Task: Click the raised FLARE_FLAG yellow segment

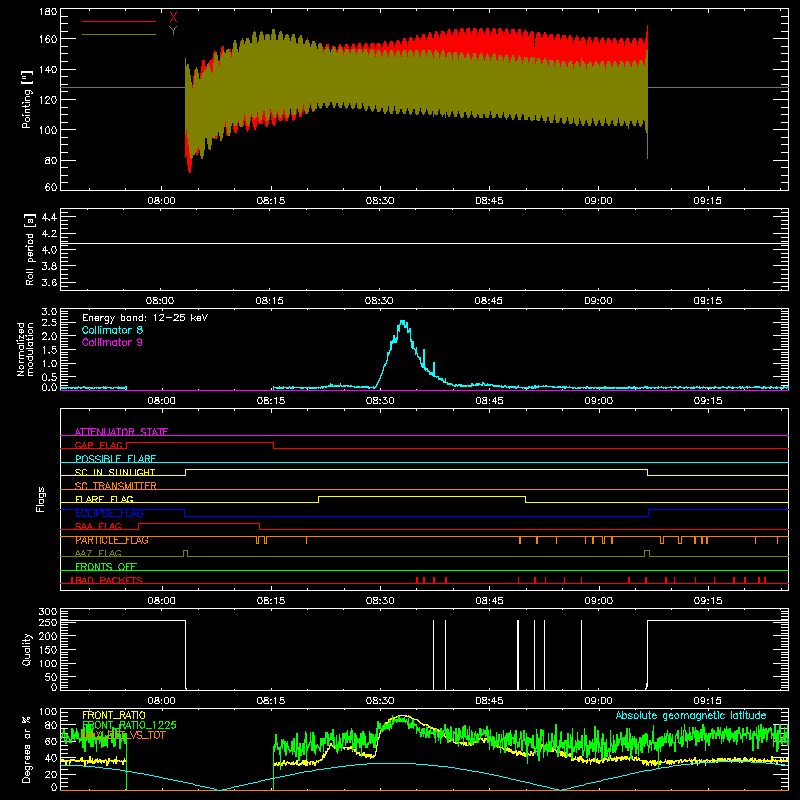Action: click(422, 496)
